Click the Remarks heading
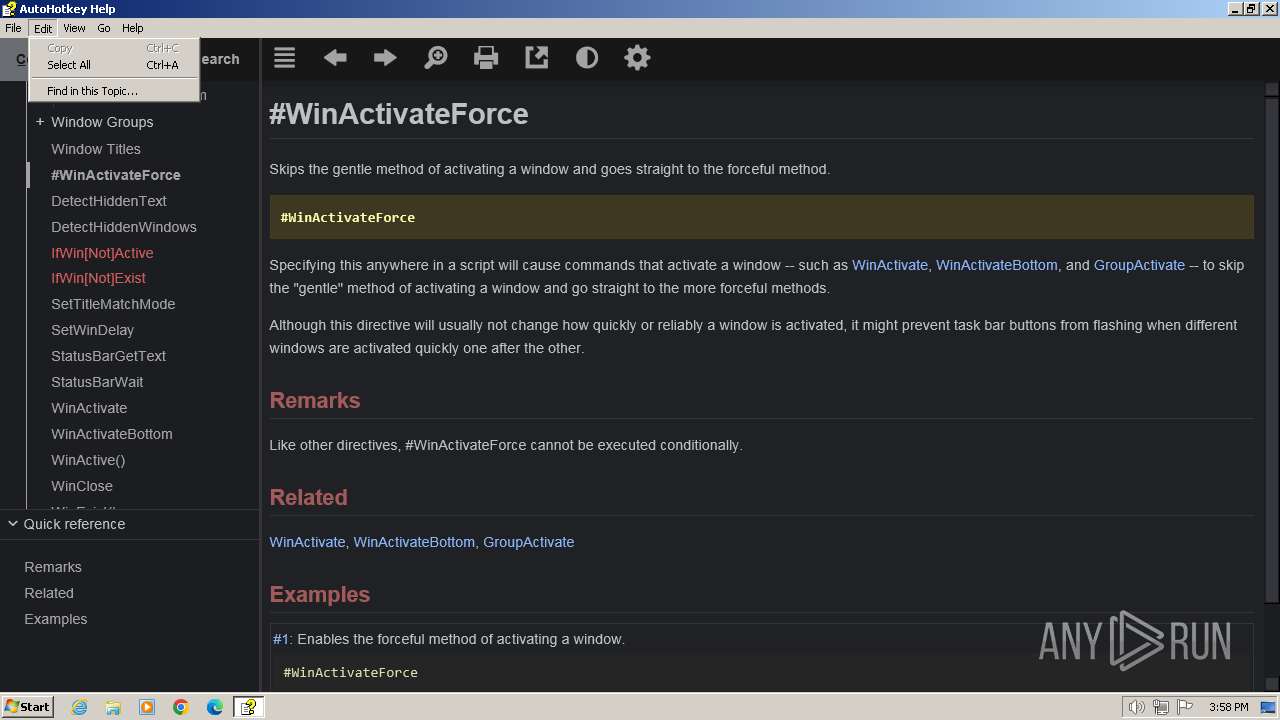This screenshot has height=720, width=1280. click(315, 400)
